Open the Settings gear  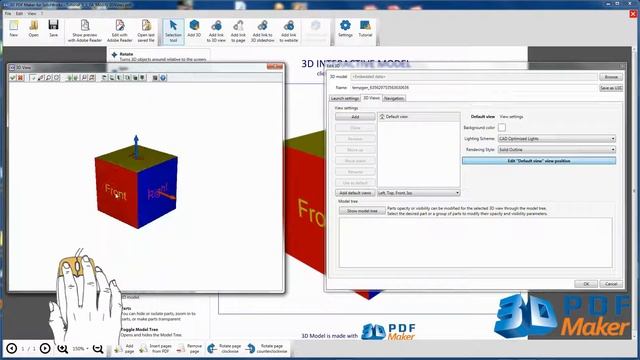click(345, 29)
